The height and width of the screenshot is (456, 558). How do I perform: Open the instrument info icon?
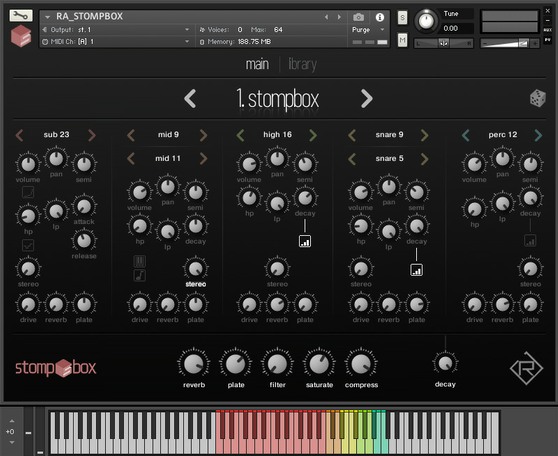point(380,17)
